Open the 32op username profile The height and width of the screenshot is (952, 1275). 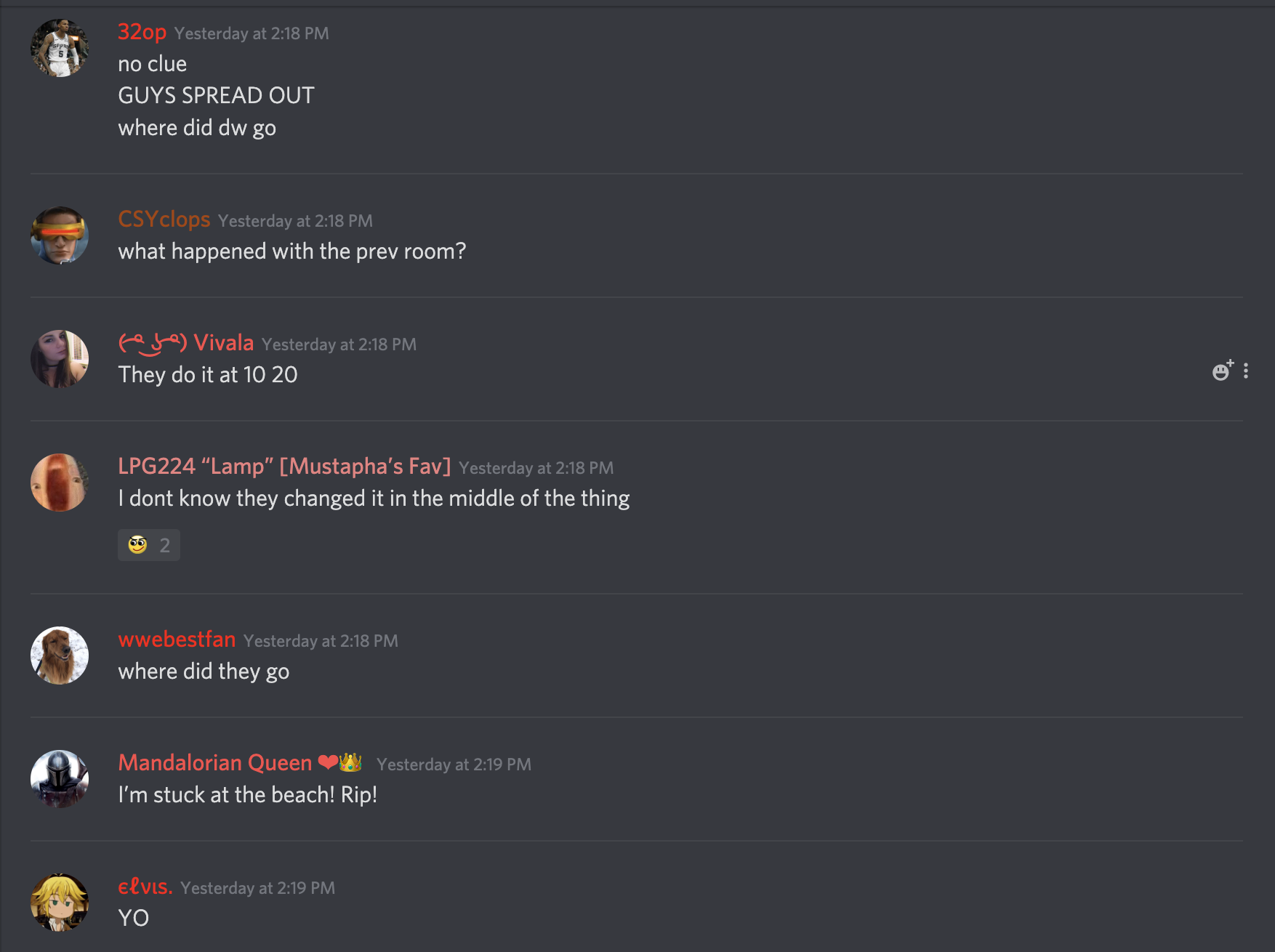coord(142,33)
